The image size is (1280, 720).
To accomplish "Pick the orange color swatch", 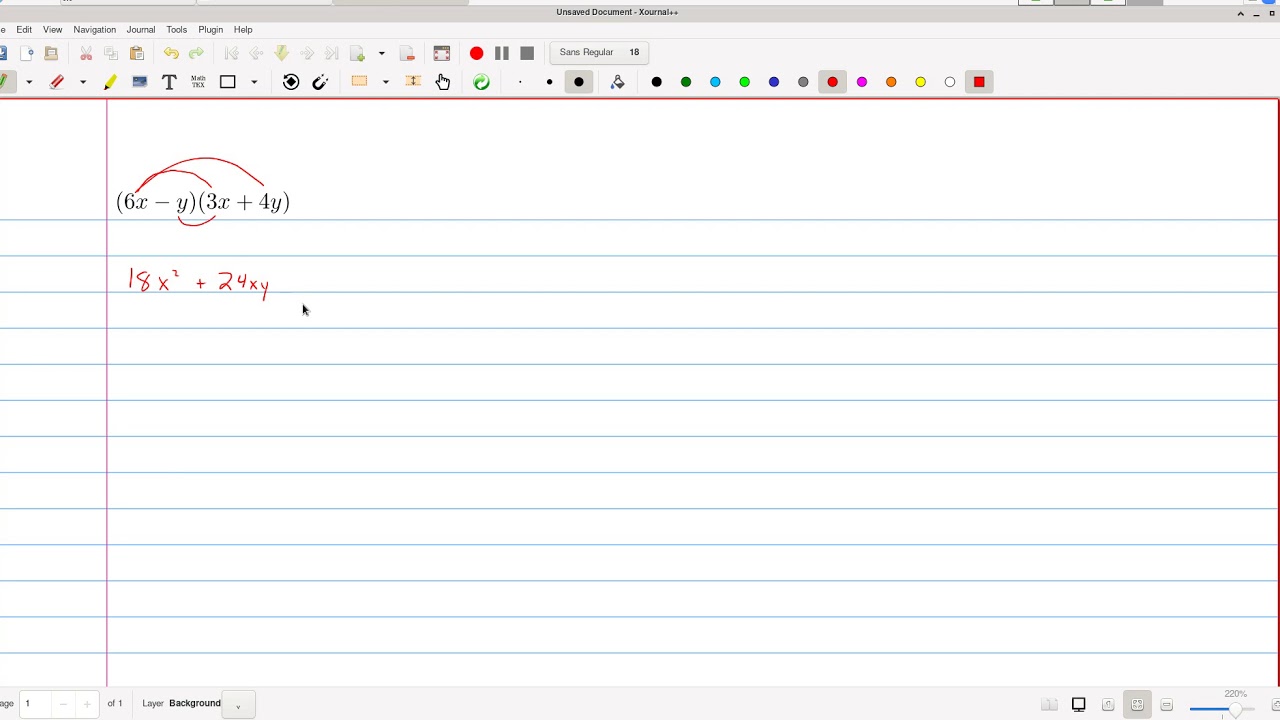I will point(891,82).
